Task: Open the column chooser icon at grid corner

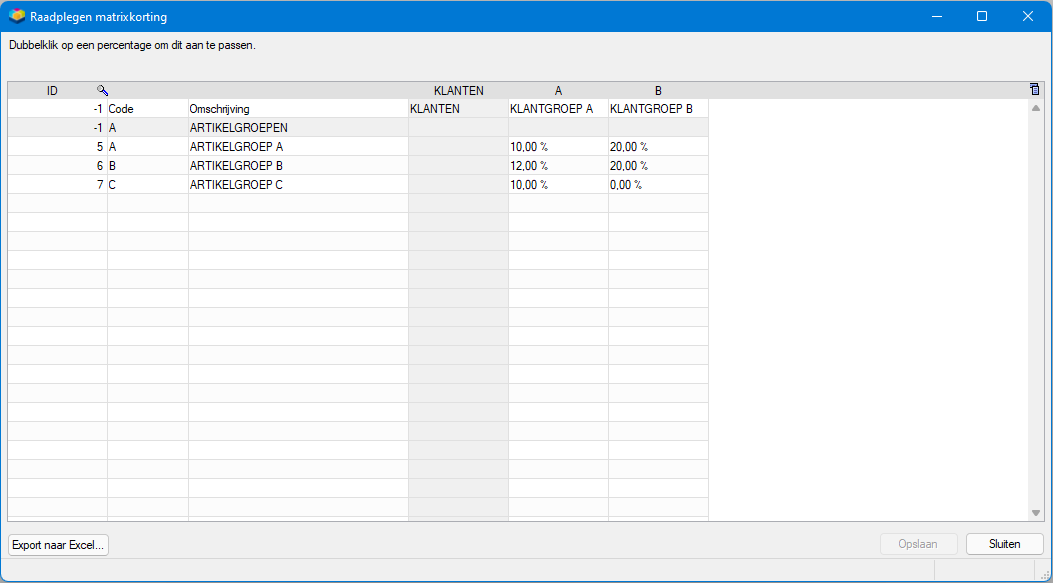Action: click(x=1034, y=89)
